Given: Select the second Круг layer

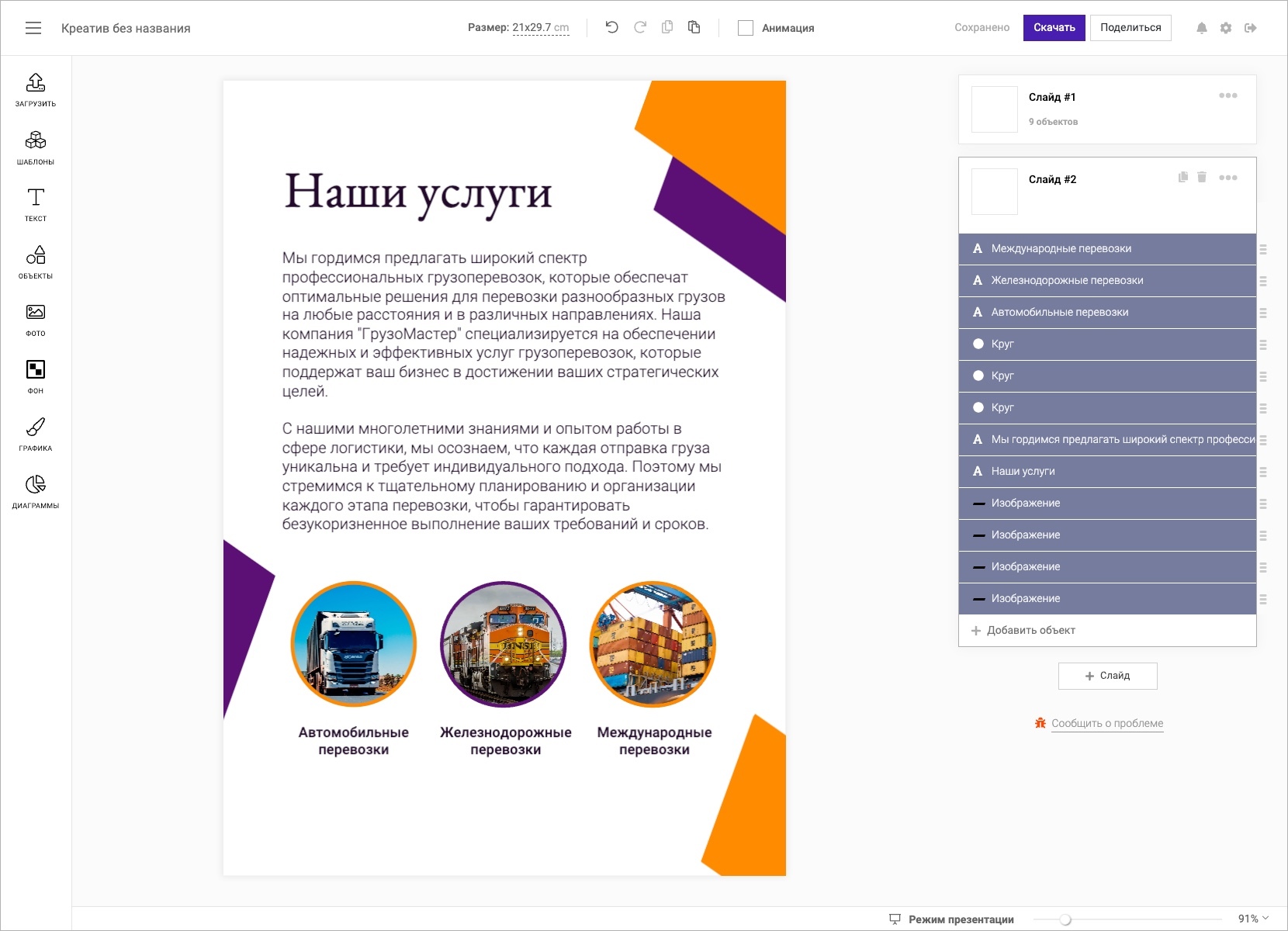Looking at the screenshot, I should click(1107, 376).
